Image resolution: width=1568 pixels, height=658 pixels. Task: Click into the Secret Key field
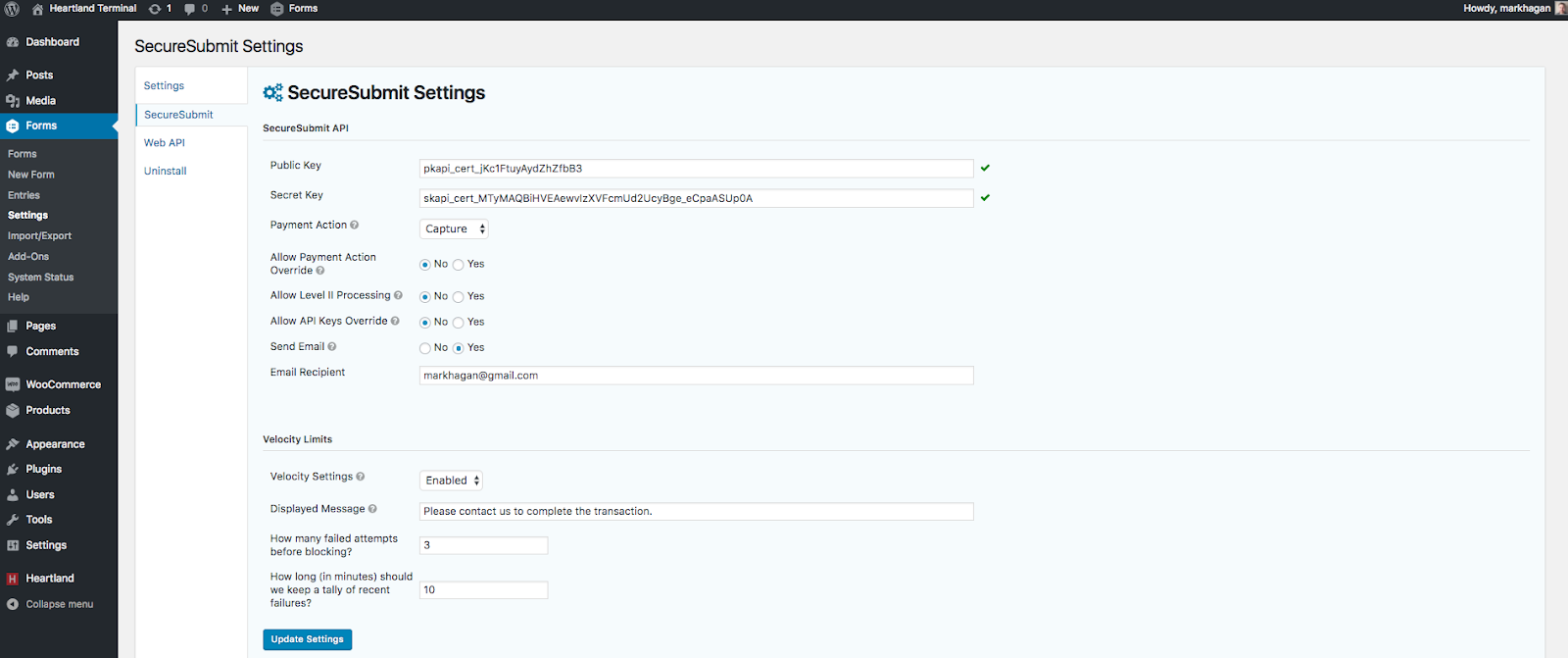[696, 198]
